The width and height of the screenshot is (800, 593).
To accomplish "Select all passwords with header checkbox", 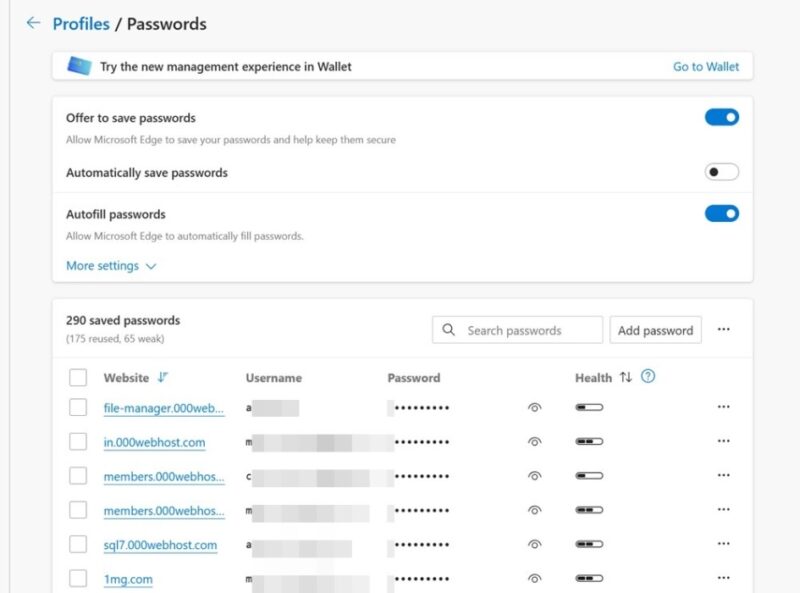I will click(77, 378).
